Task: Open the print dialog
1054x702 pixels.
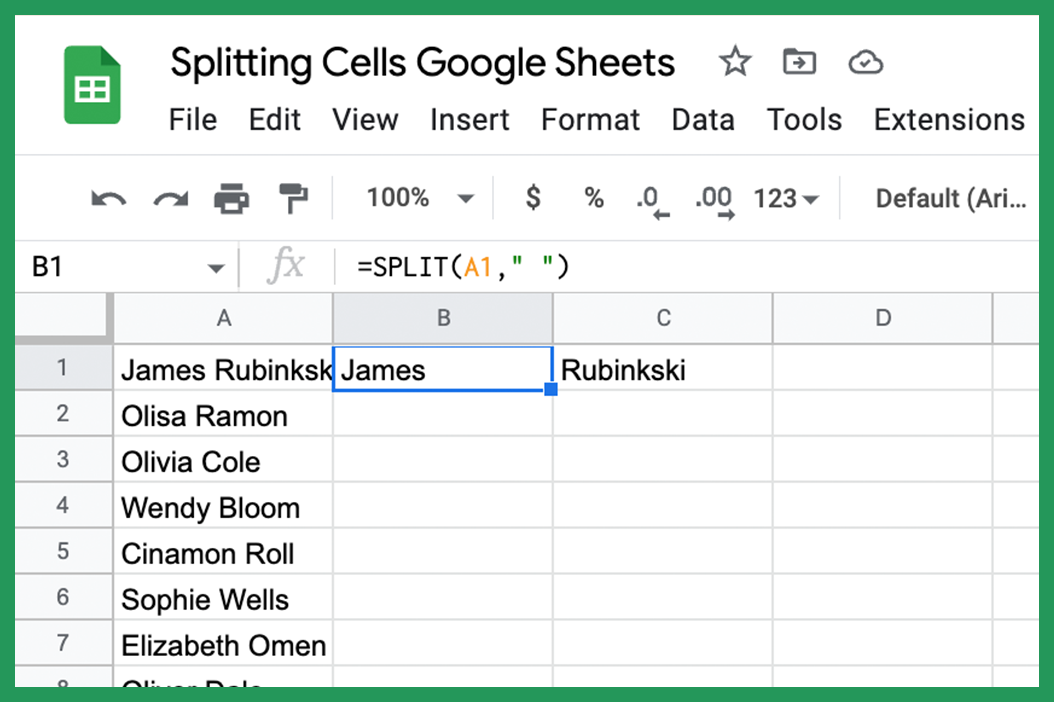Action: point(232,197)
